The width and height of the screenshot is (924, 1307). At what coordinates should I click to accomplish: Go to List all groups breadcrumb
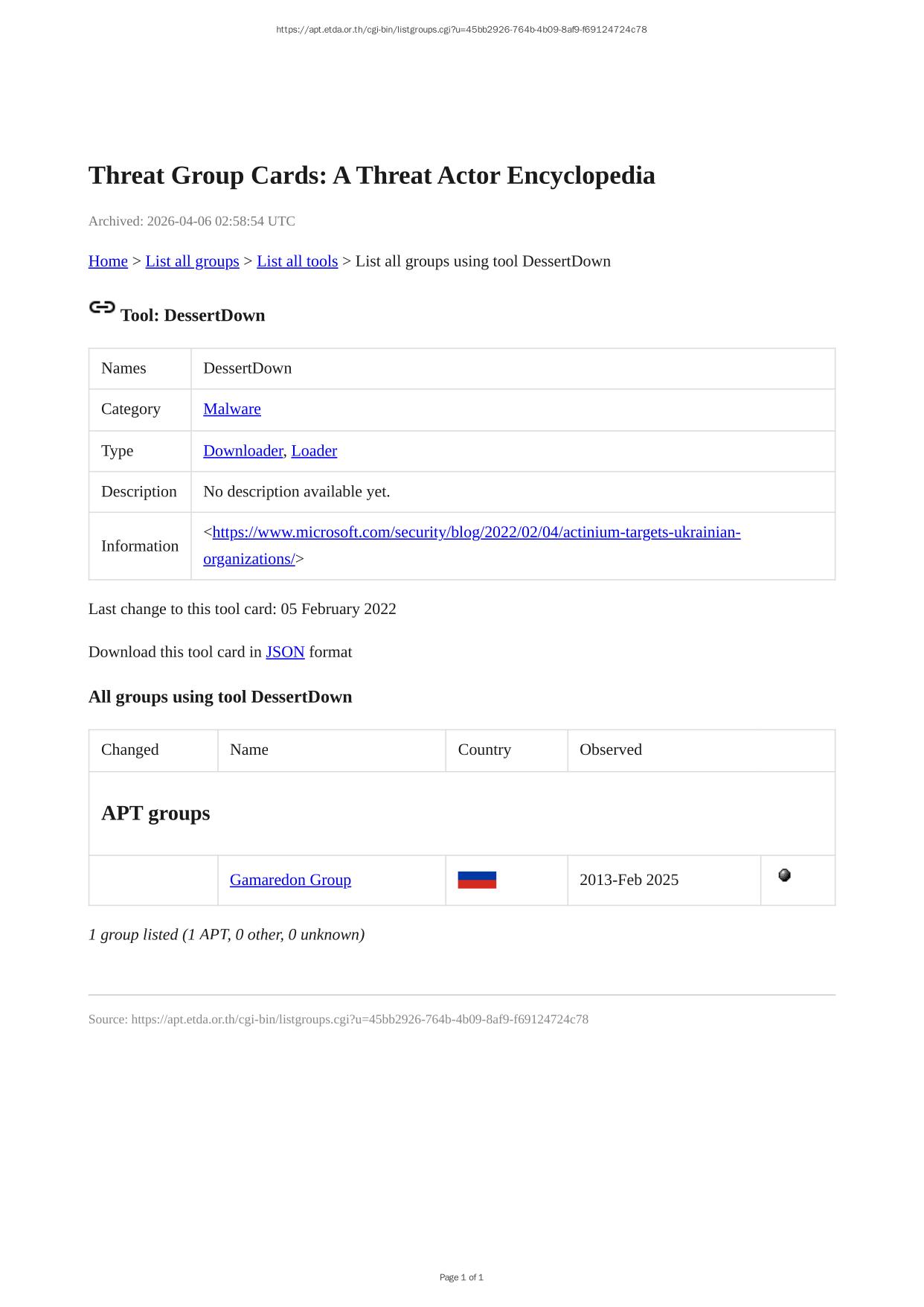[x=192, y=261]
